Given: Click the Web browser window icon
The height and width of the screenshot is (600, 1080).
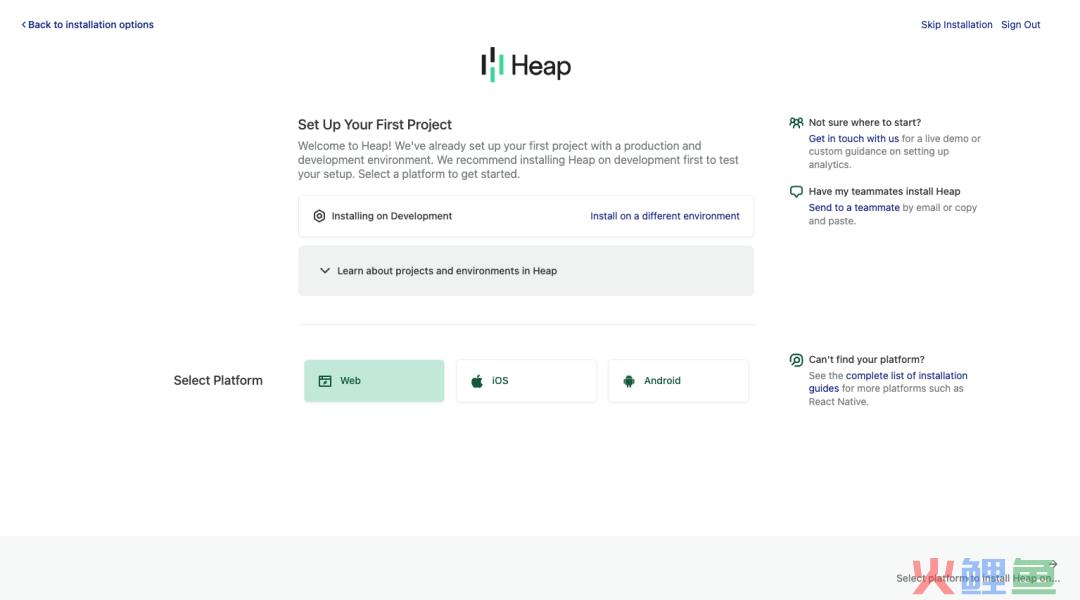Looking at the screenshot, I should (x=325, y=381).
